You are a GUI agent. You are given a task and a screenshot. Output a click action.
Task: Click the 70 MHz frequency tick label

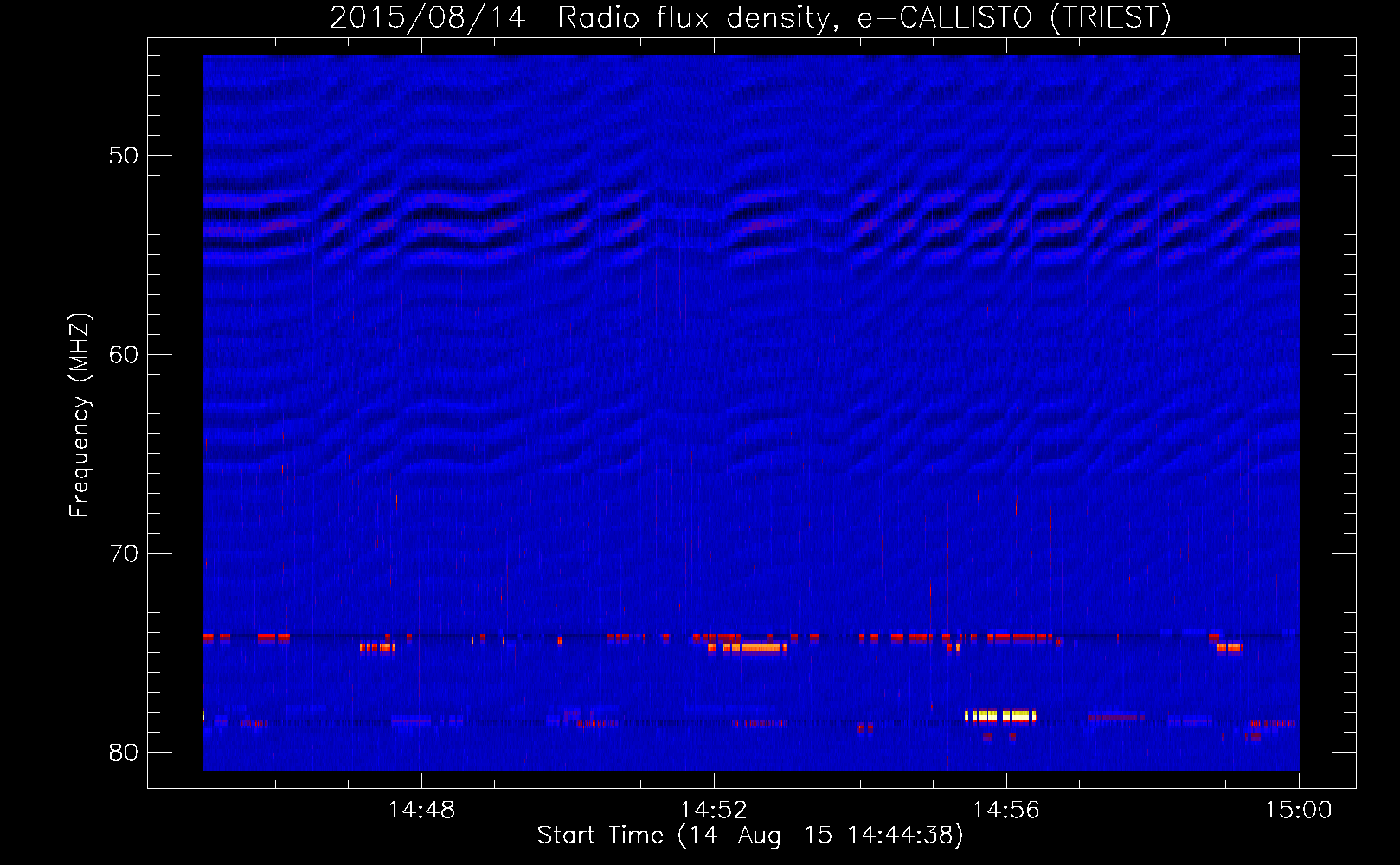[x=124, y=554]
